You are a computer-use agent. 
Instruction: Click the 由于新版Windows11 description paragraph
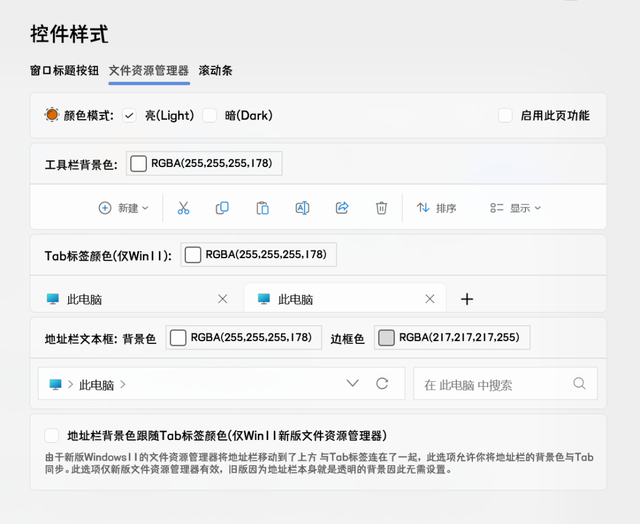click(x=319, y=463)
